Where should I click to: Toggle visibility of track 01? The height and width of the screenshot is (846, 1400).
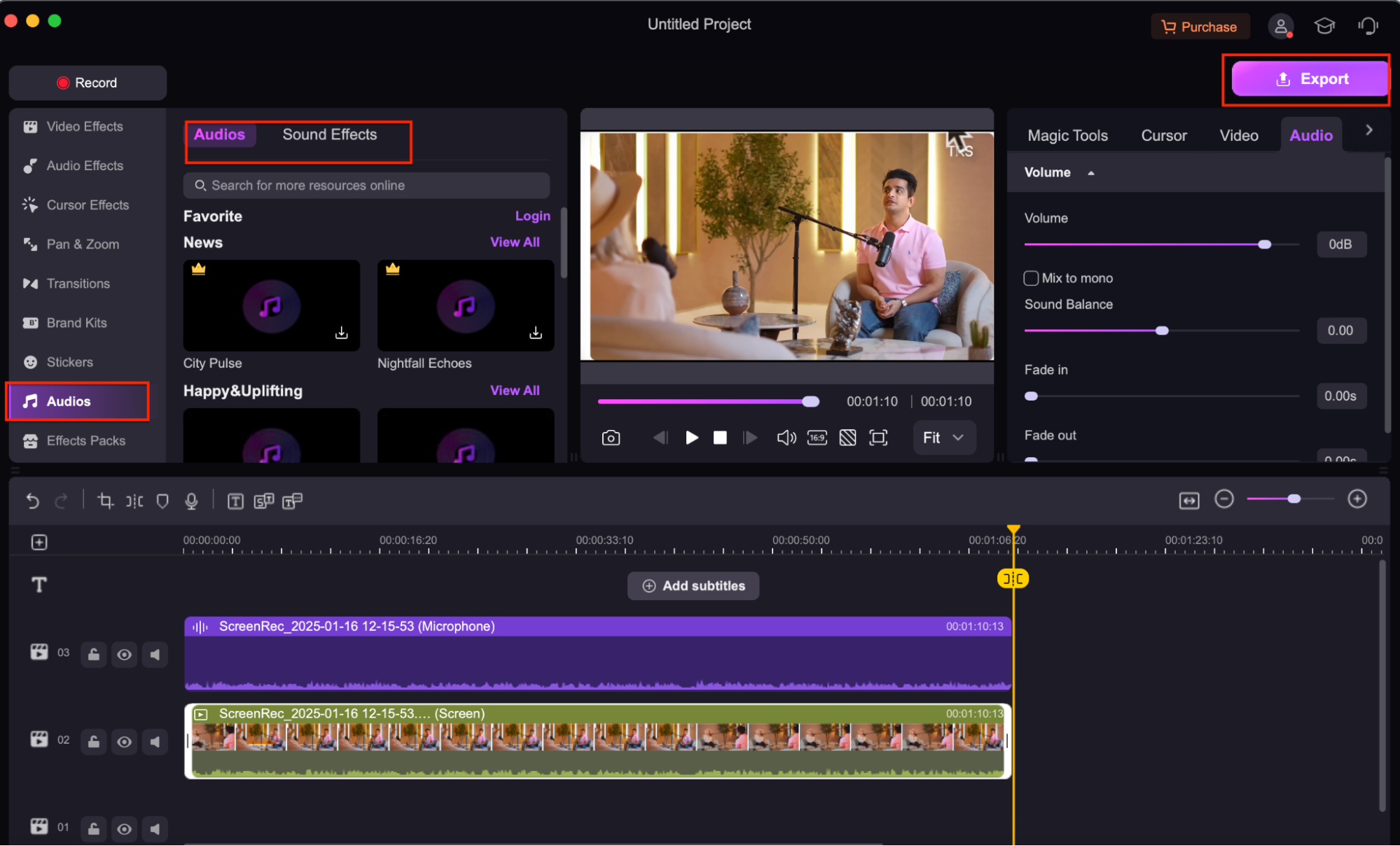coord(124,829)
